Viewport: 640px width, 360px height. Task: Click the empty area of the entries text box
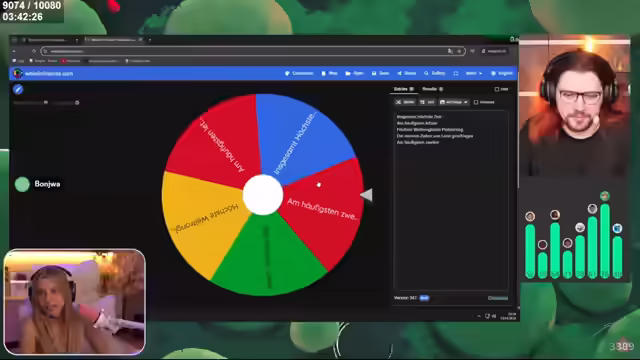[451, 216]
